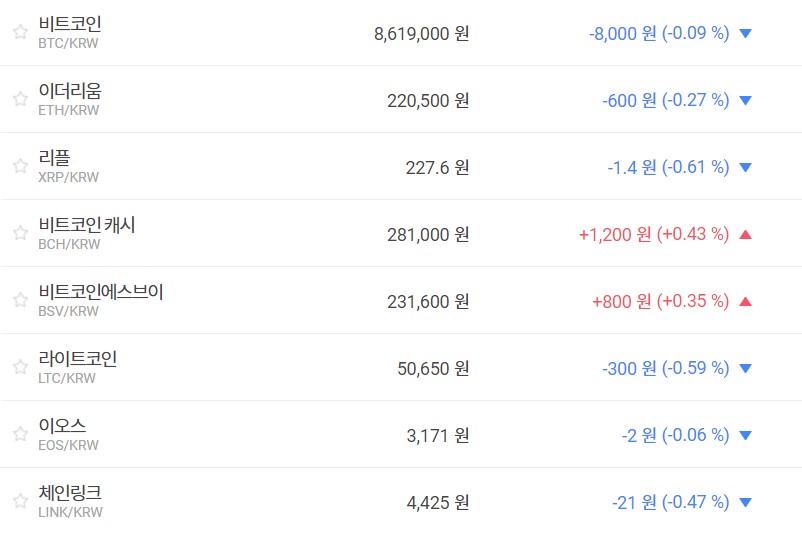
Task: Add Ripple XRP/KRW to favorites
Action: (20, 166)
